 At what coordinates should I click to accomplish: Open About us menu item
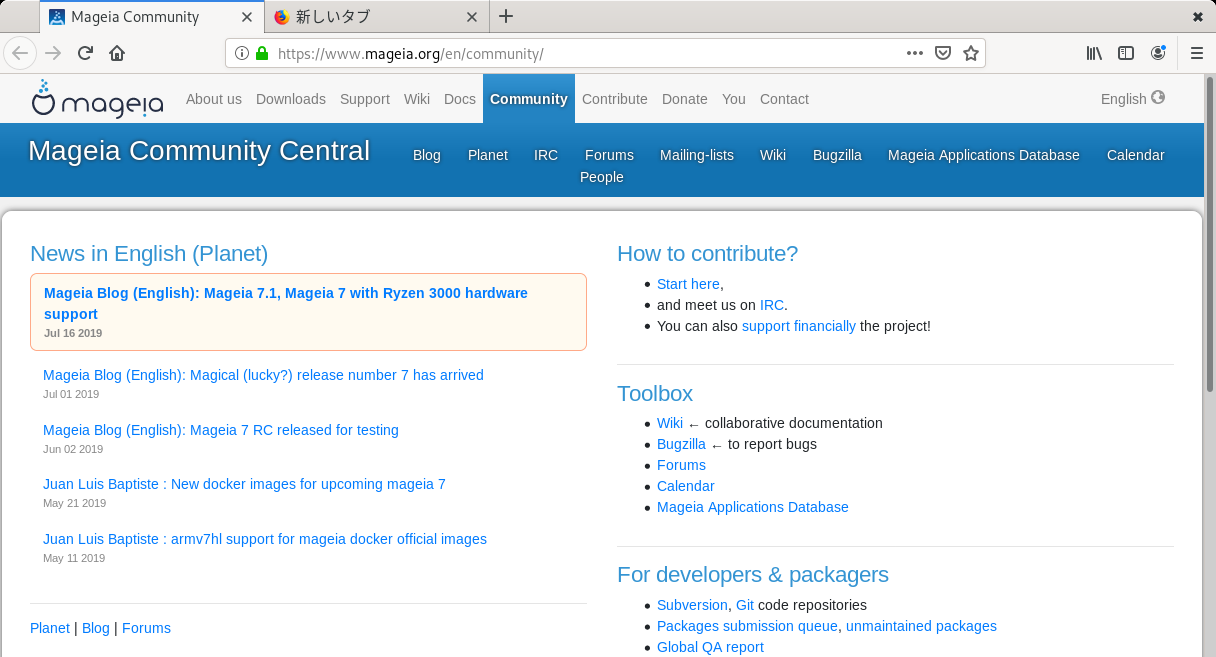214,99
